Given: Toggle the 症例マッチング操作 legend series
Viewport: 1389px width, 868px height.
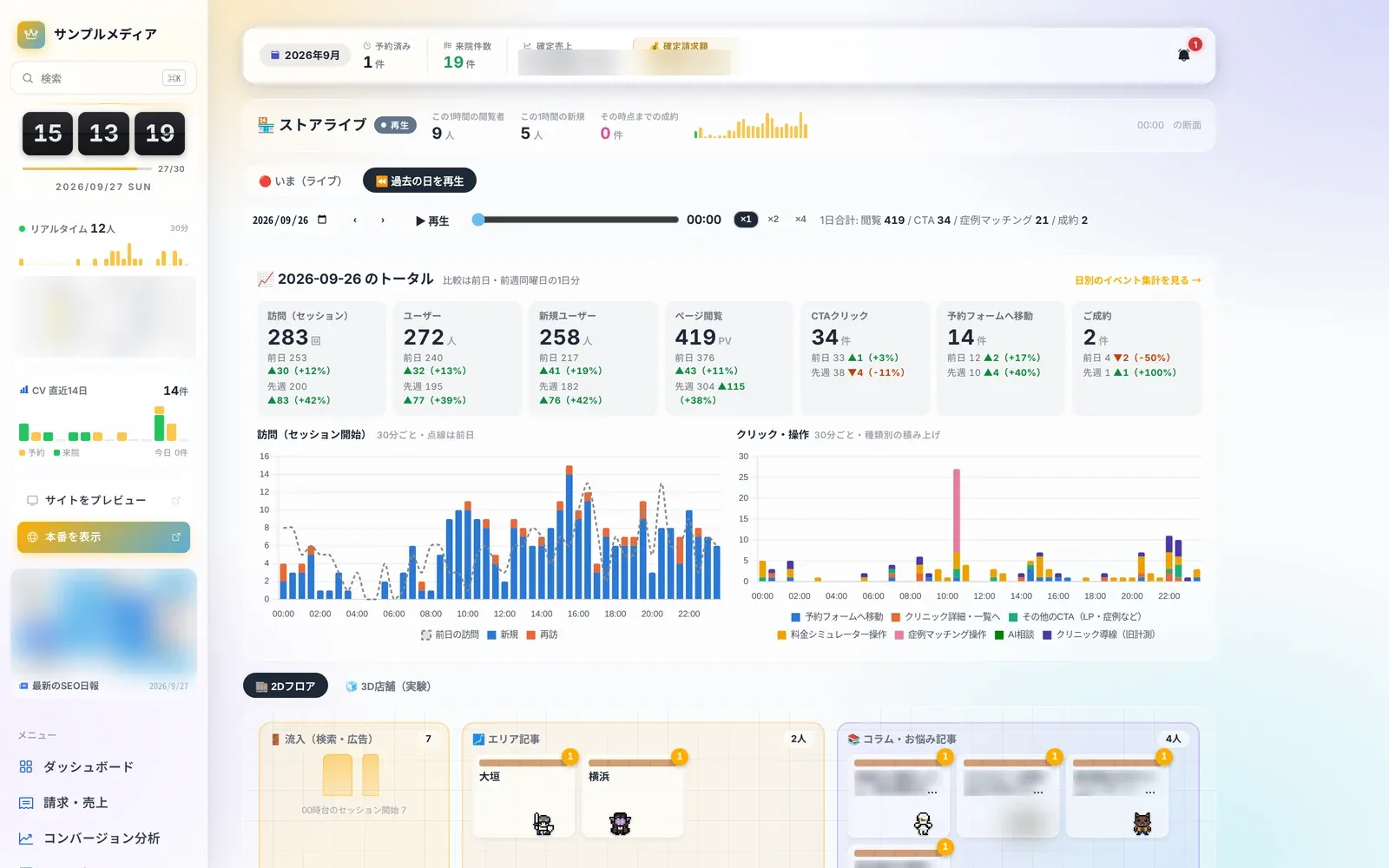Looking at the screenshot, I should pyautogui.click(x=940, y=635).
